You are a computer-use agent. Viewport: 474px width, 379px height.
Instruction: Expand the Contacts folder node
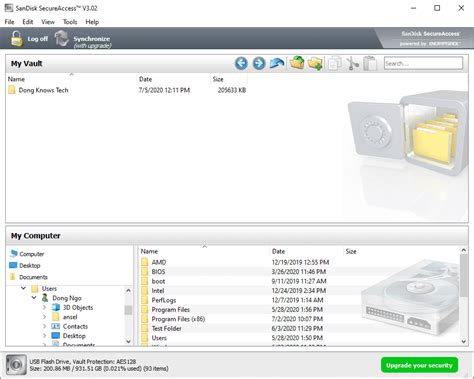pyautogui.click(x=45, y=326)
